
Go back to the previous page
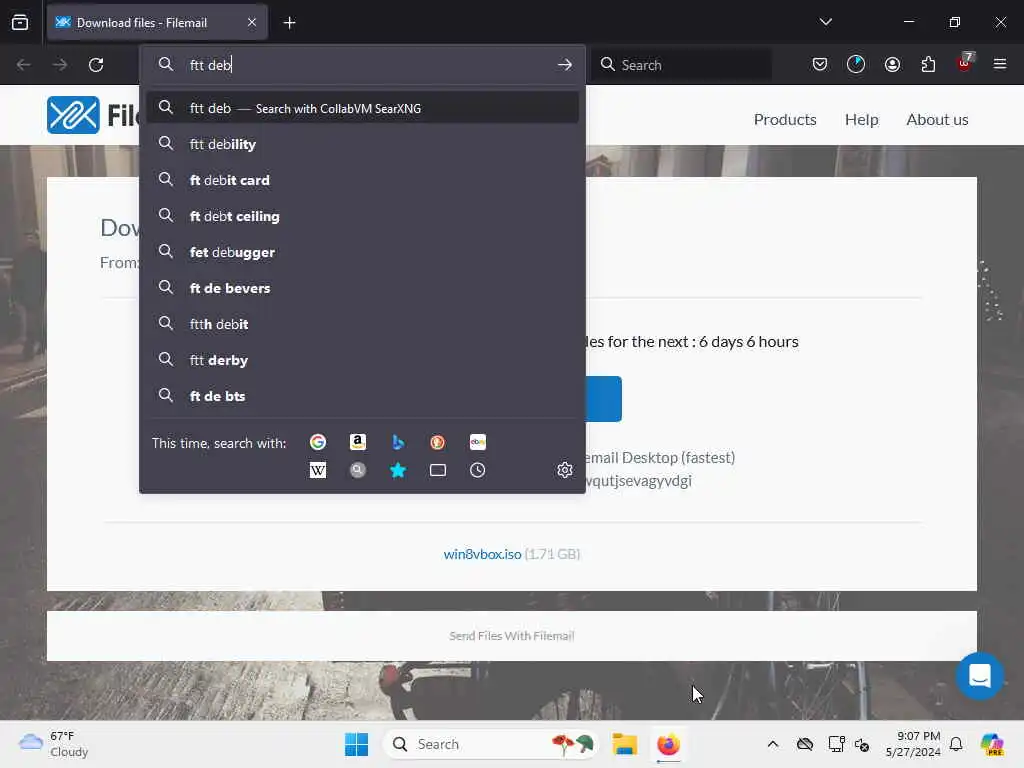24,65
